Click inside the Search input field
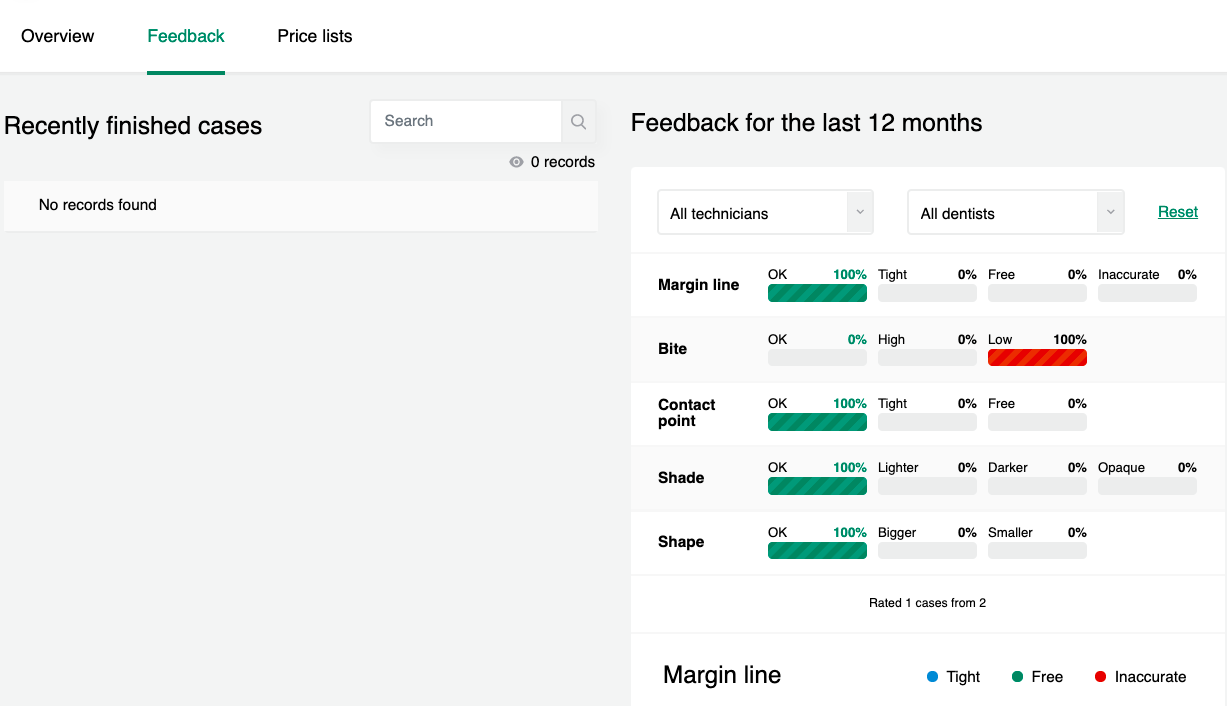Image resolution: width=1227 pixels, height=706 pixels. (x=465, y=120)
